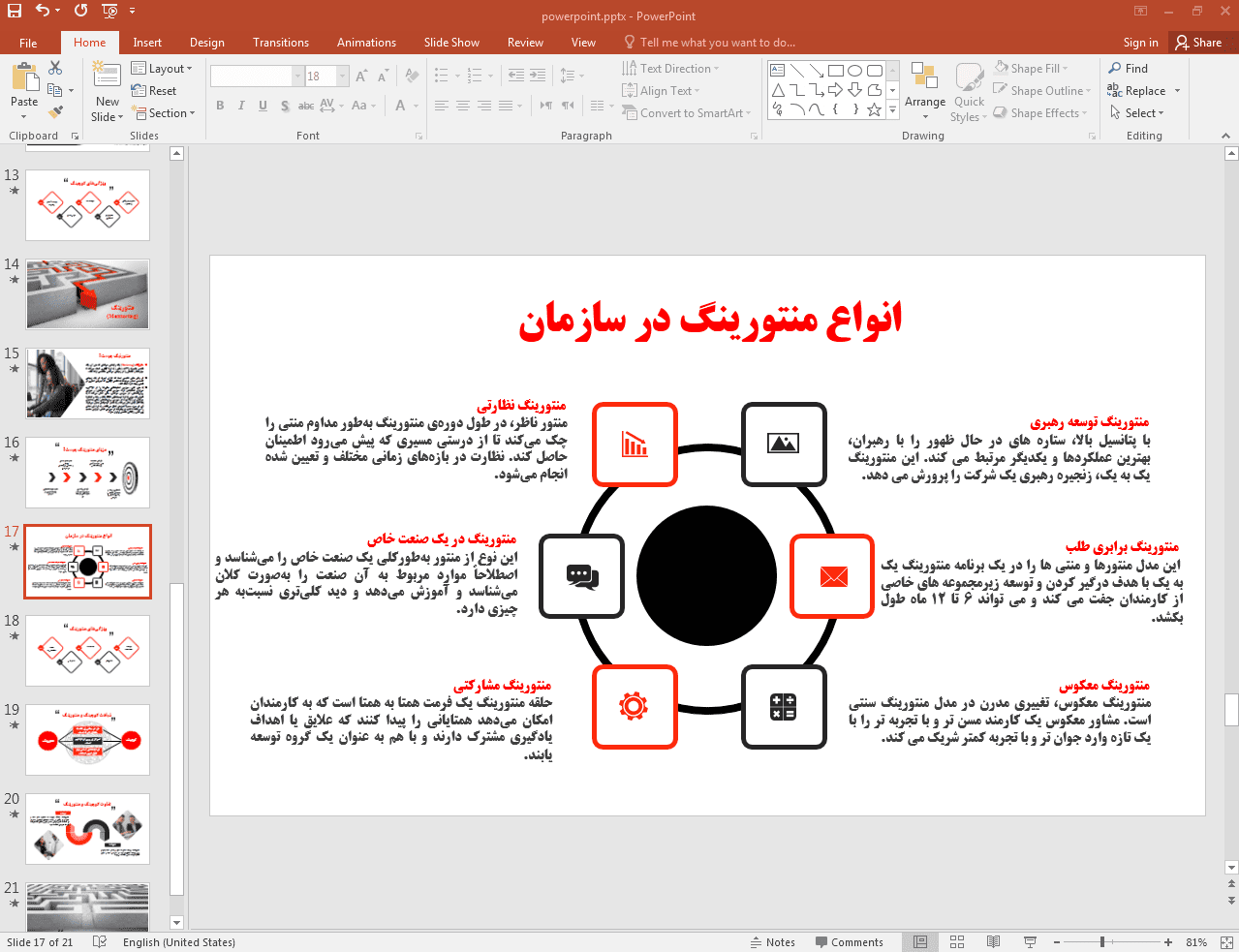
Task: Switch to Slide Sorter view icon
Action: (957, 941)
